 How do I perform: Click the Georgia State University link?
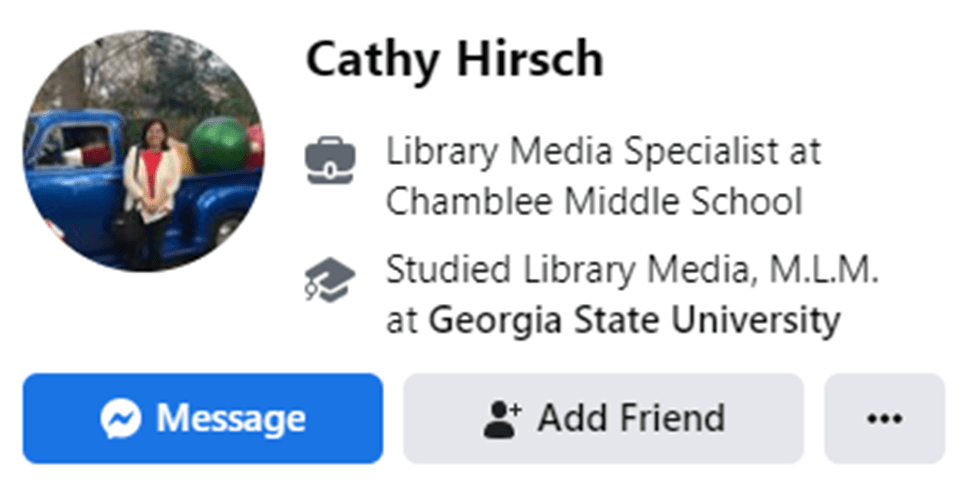coord(634,322)
